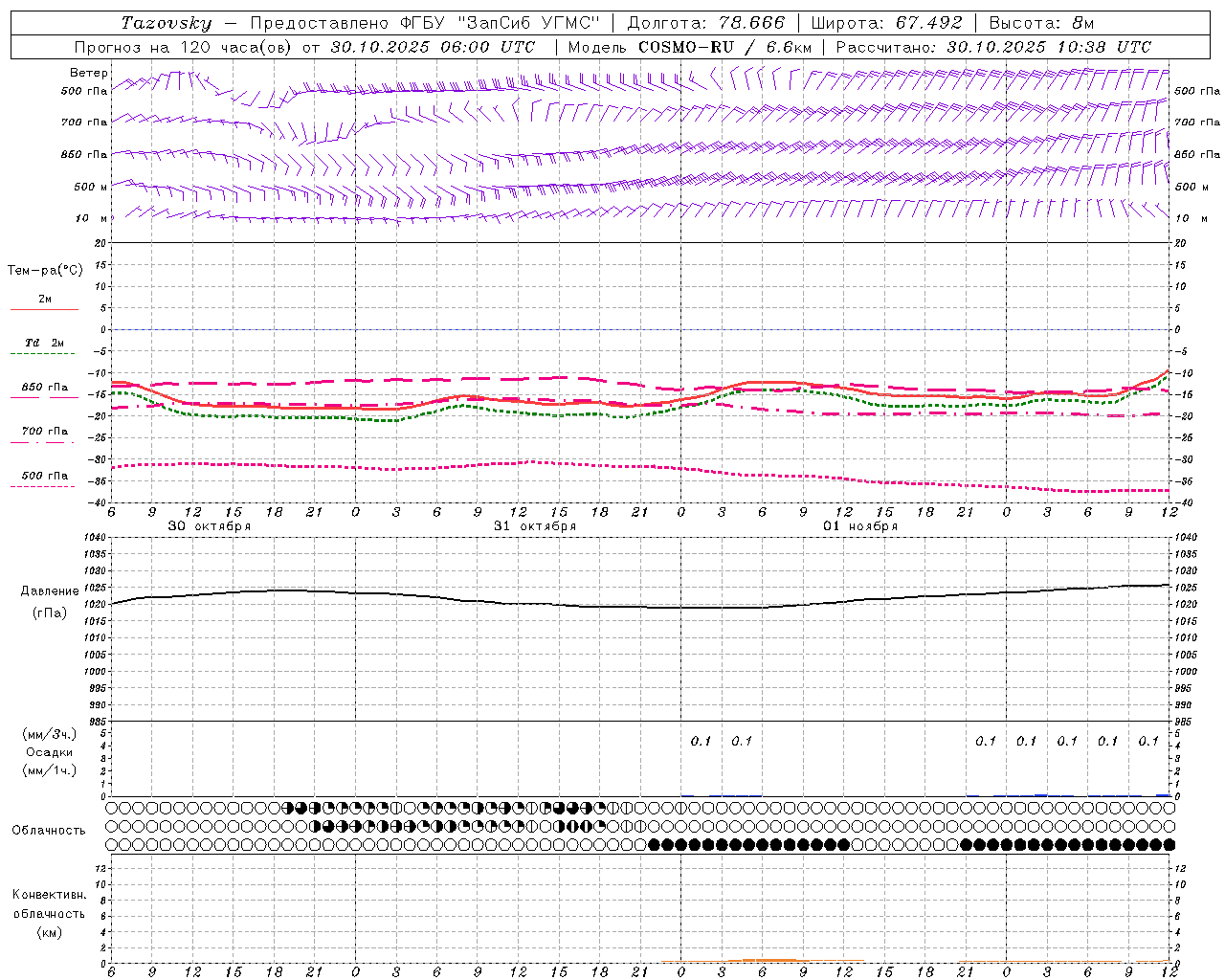Click the date label 31 октября
1225x980 pixels.
(535, 526)
